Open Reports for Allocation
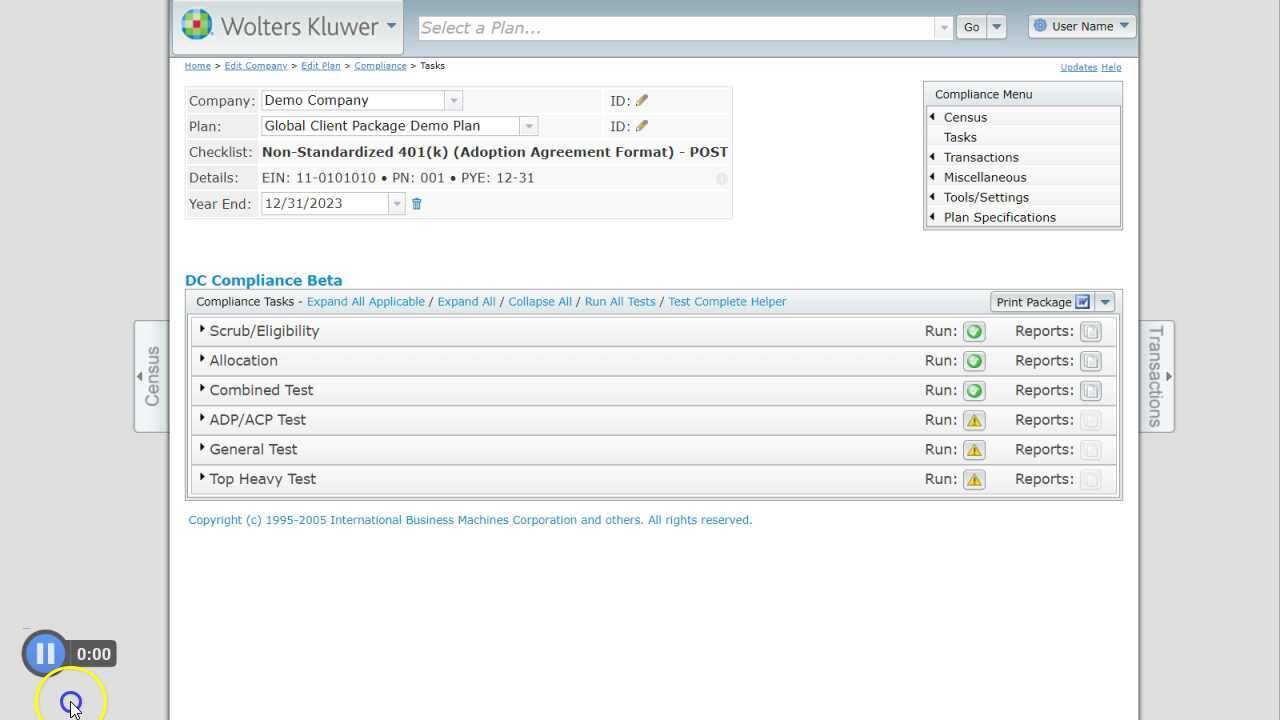This screenshot has width=1280, height=720. coord(1090,361)
